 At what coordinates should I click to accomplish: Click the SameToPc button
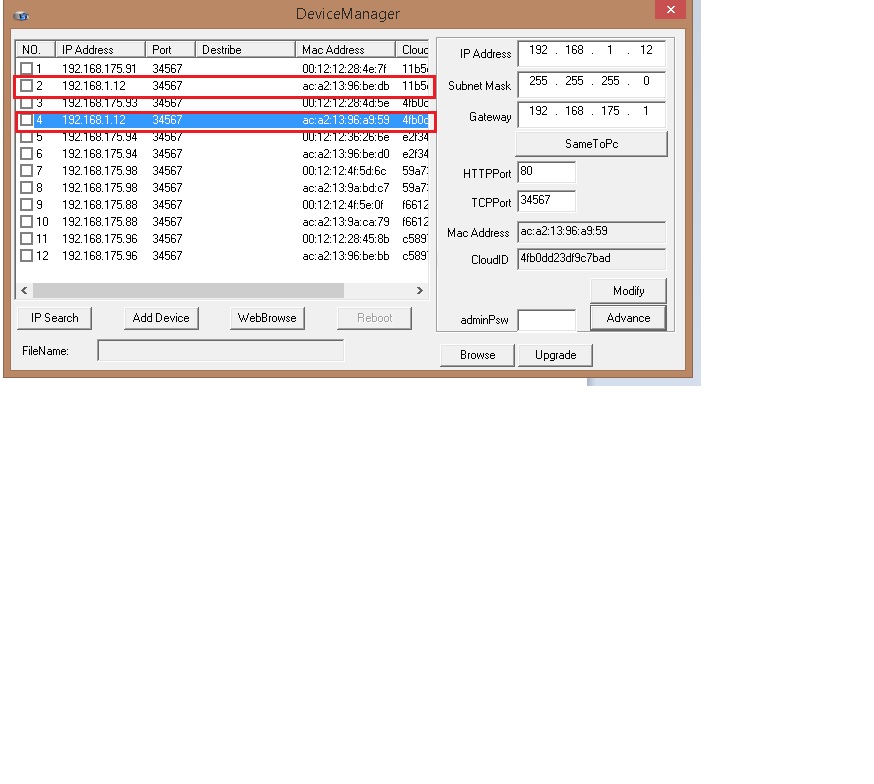[x=591, y=144]
